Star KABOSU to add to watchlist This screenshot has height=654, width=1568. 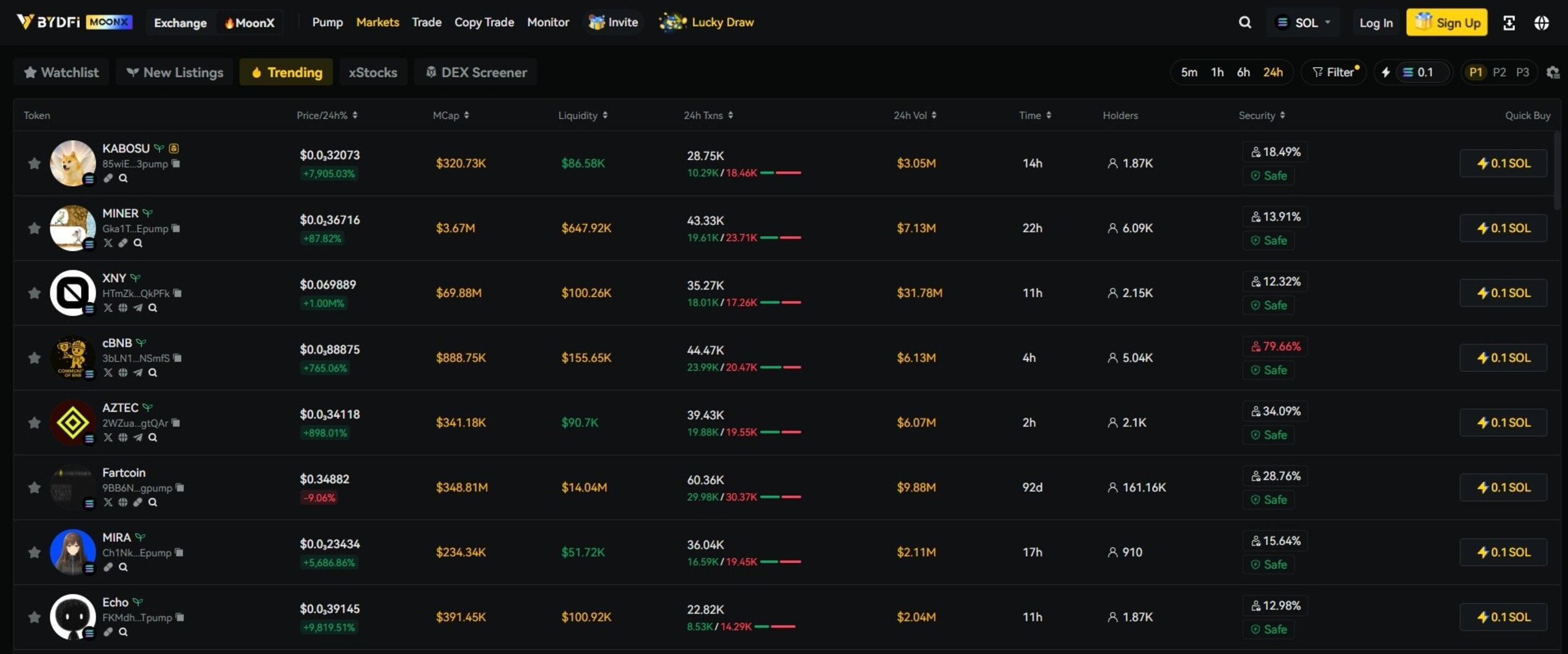point(34,163)
